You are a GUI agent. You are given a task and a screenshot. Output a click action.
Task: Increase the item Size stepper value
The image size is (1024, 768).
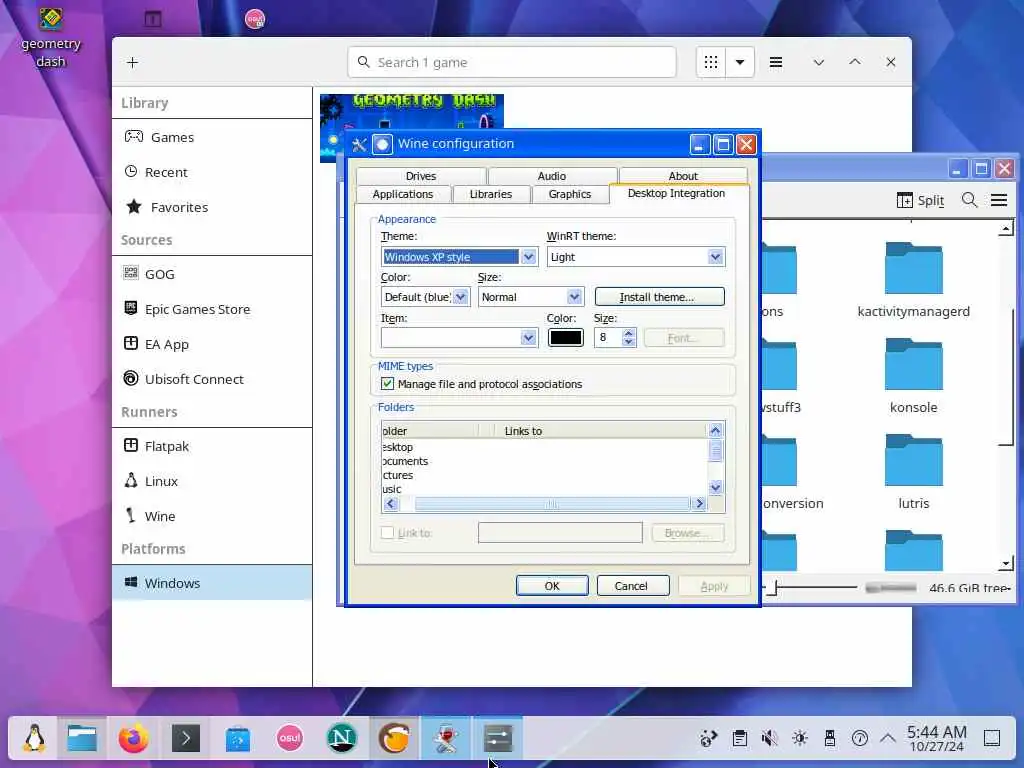[629, 333]
